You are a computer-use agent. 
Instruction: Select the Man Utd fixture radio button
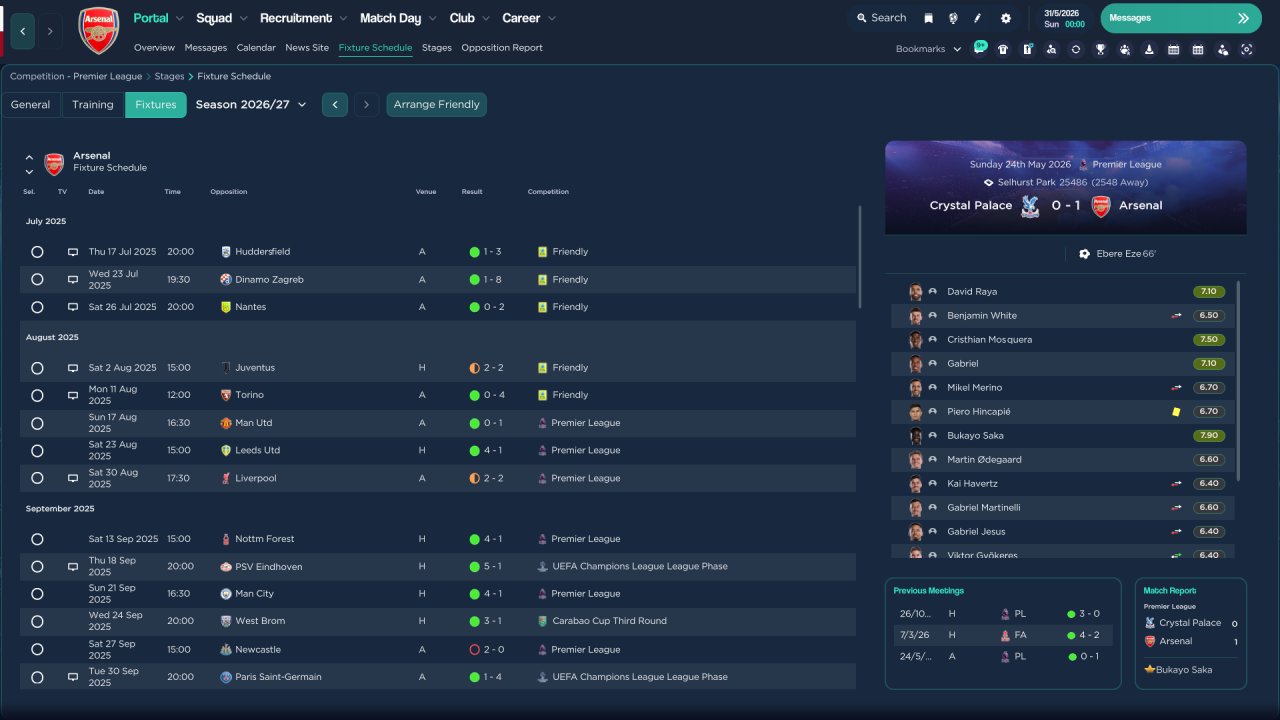(x=37, y=423)
